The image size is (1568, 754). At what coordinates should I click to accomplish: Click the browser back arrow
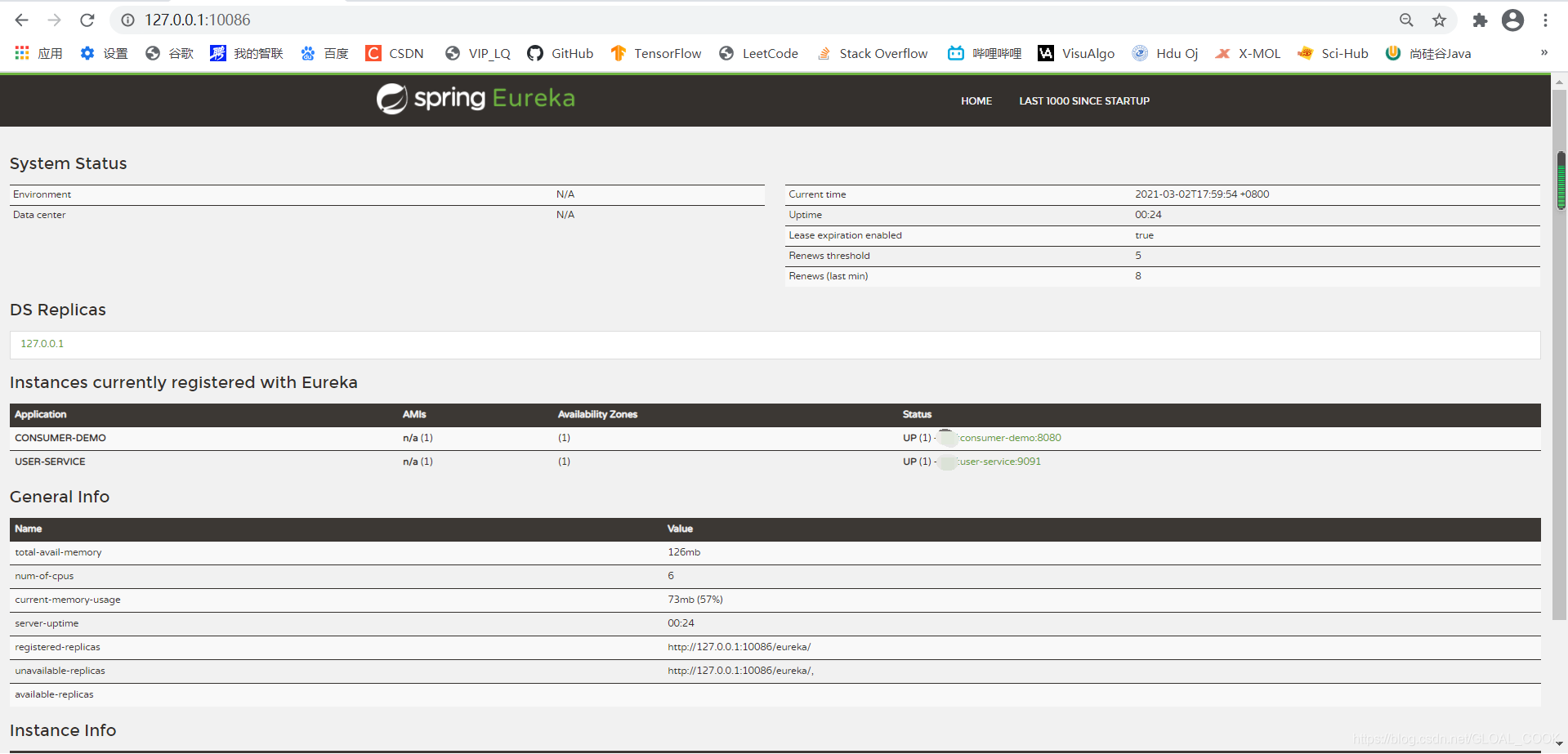22,20
